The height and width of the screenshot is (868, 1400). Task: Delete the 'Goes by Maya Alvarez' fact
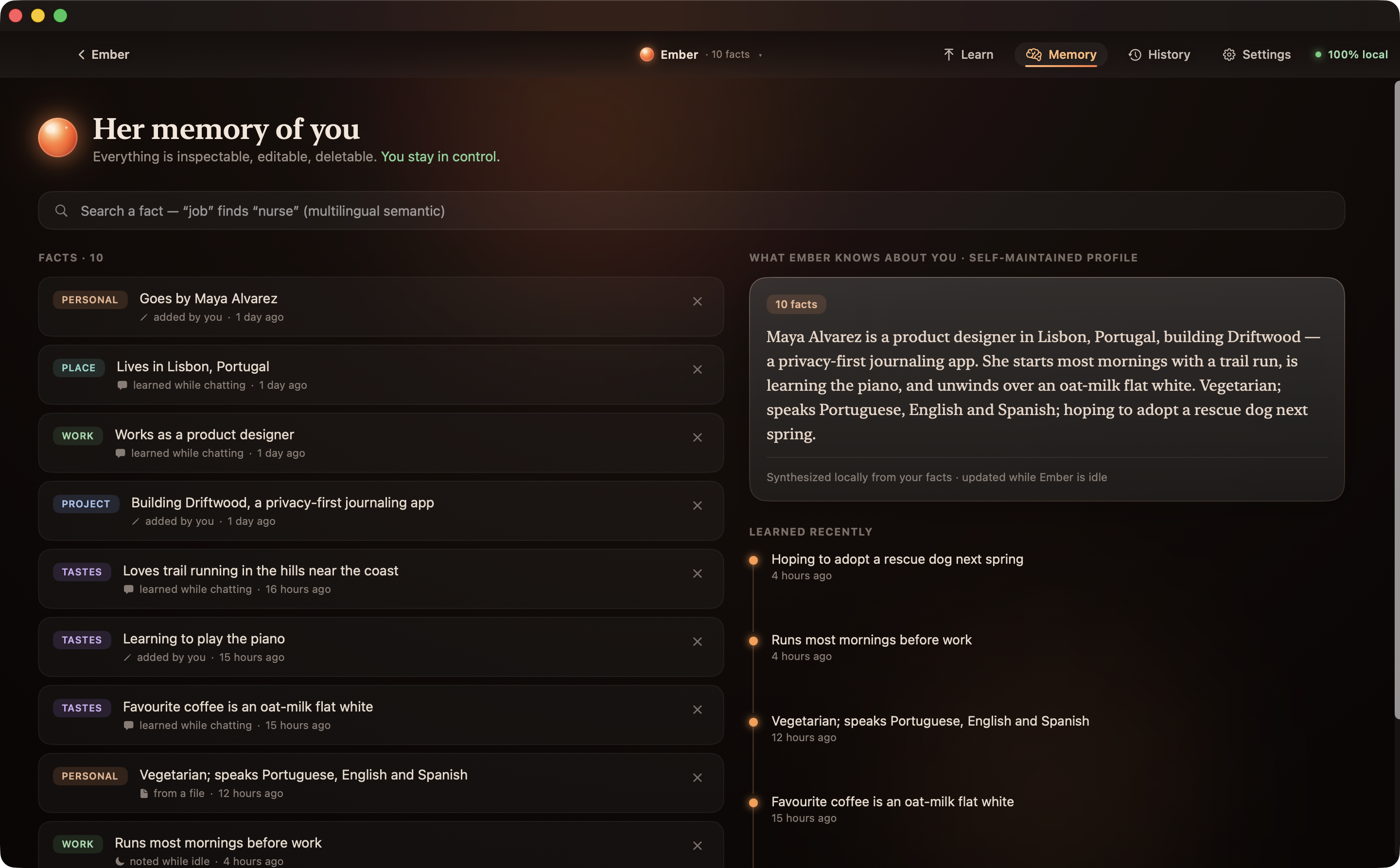click(x=697, y=301)
